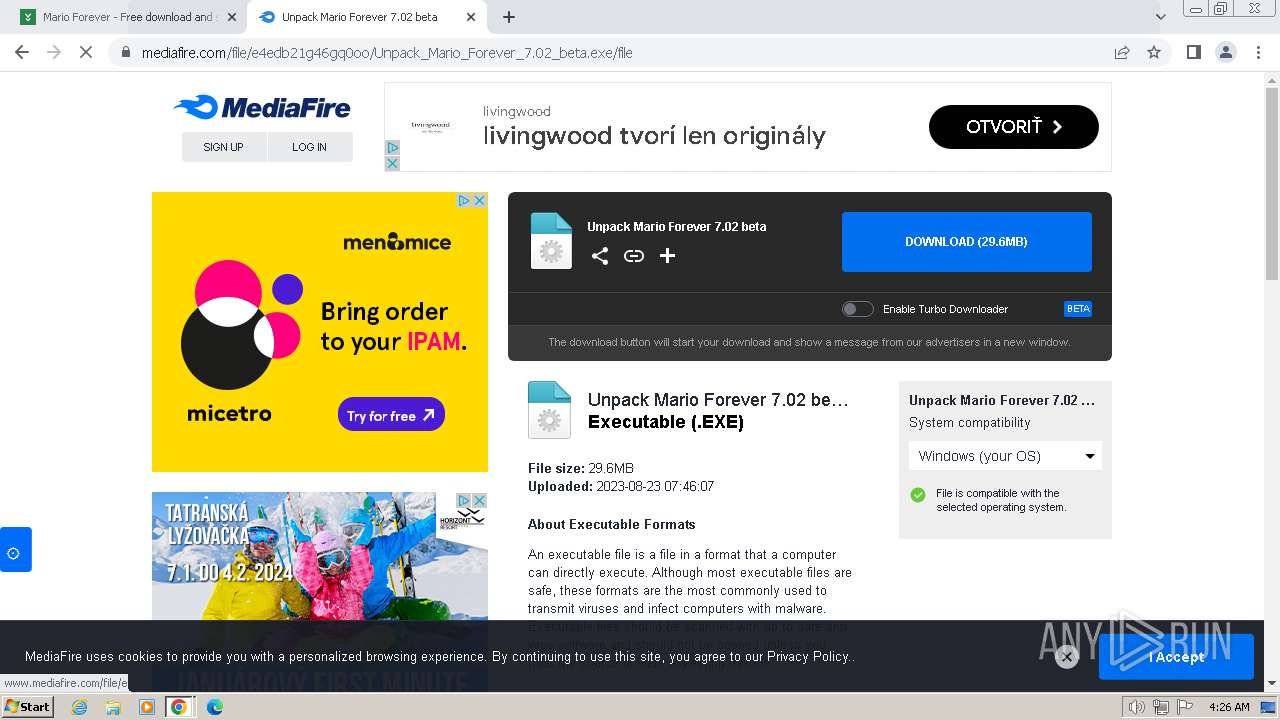Open the tab search chevron
Screen dimensions: 1280x720
pos(1160,16)
